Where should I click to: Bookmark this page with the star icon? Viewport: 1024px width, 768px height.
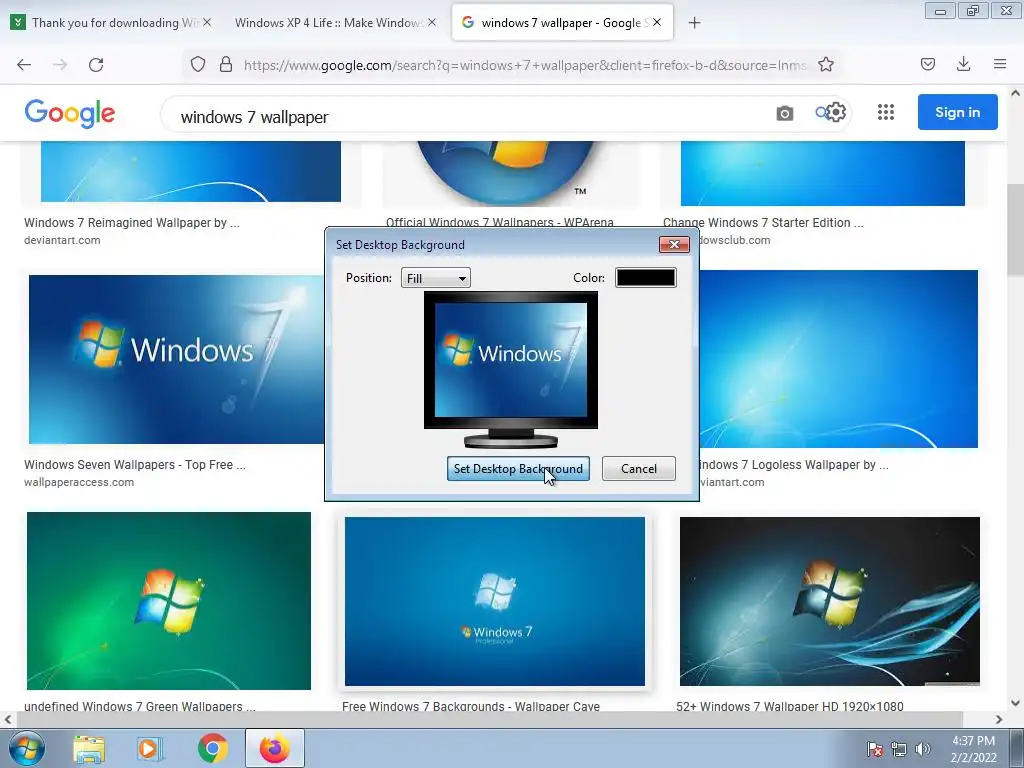pyautogui.click(x=825, y=64)
